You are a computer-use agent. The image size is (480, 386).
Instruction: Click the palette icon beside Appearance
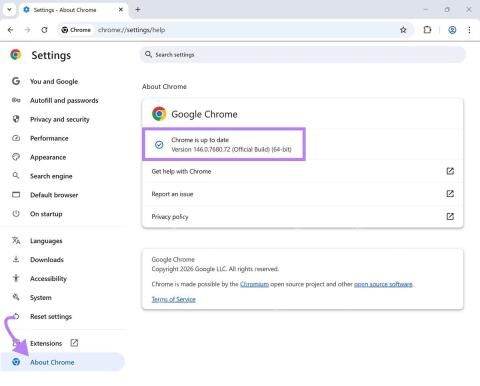point(16,157)
